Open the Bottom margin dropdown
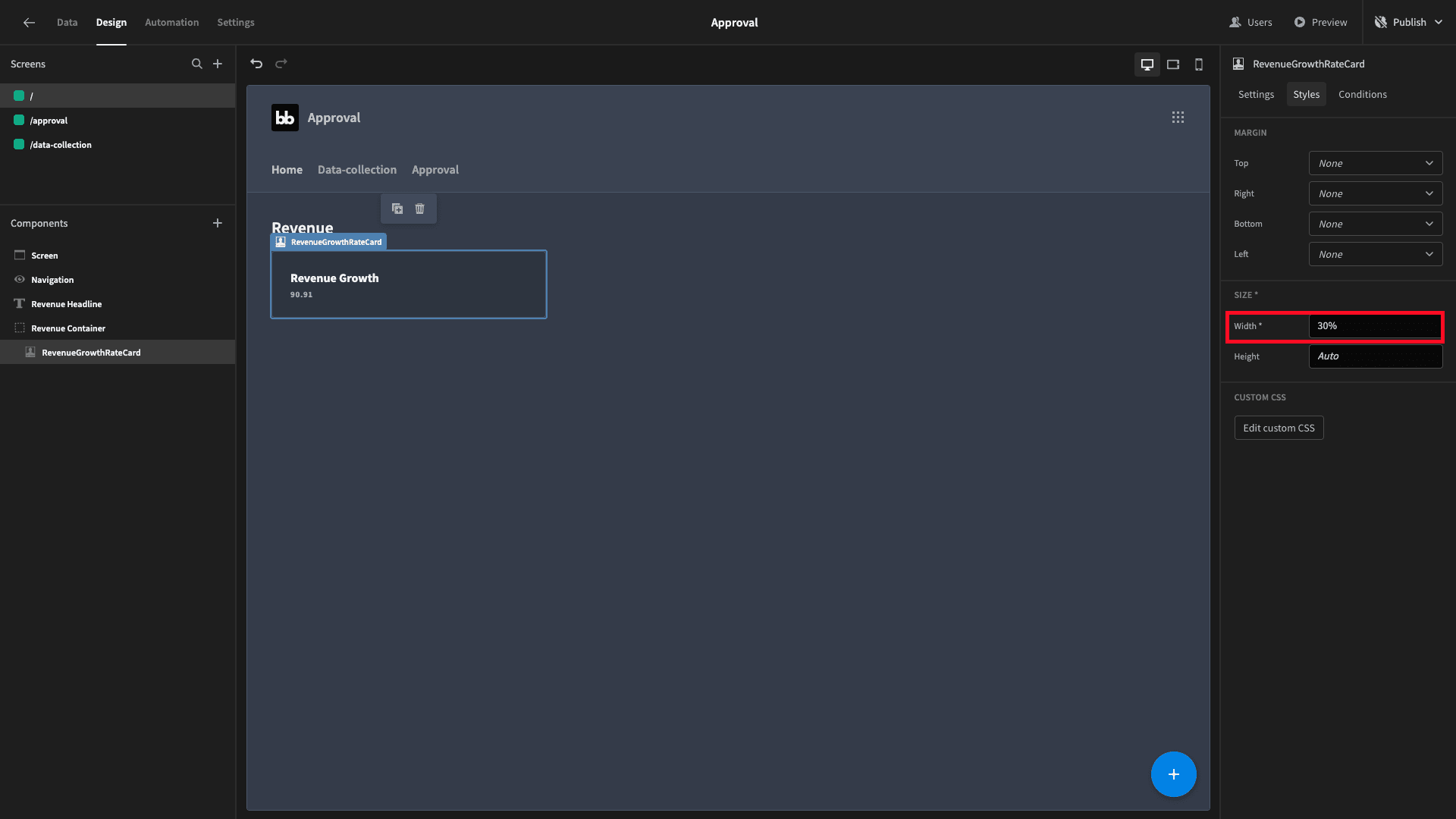 (x=1376, y=224)
